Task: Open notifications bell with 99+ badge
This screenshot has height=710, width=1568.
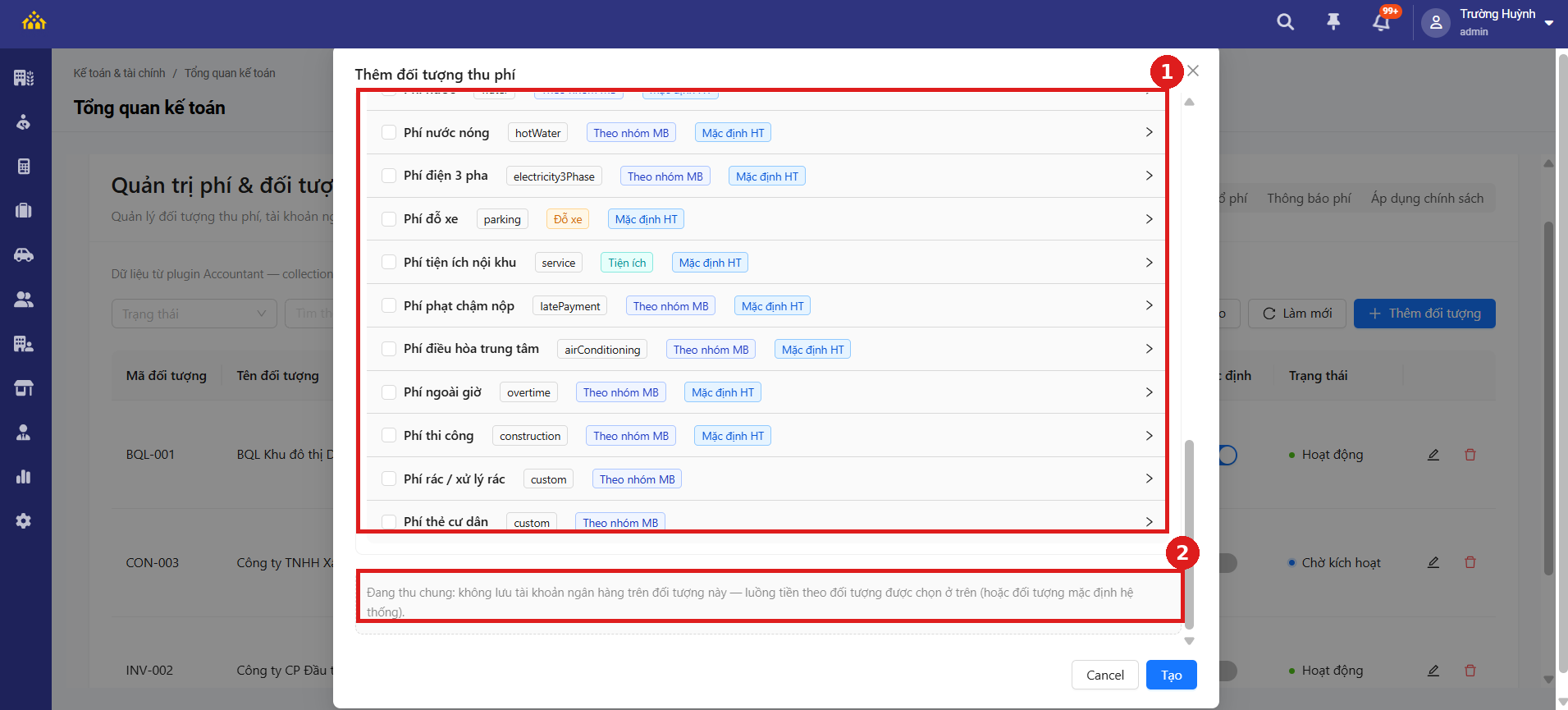Action: (x=1382, y=22)
